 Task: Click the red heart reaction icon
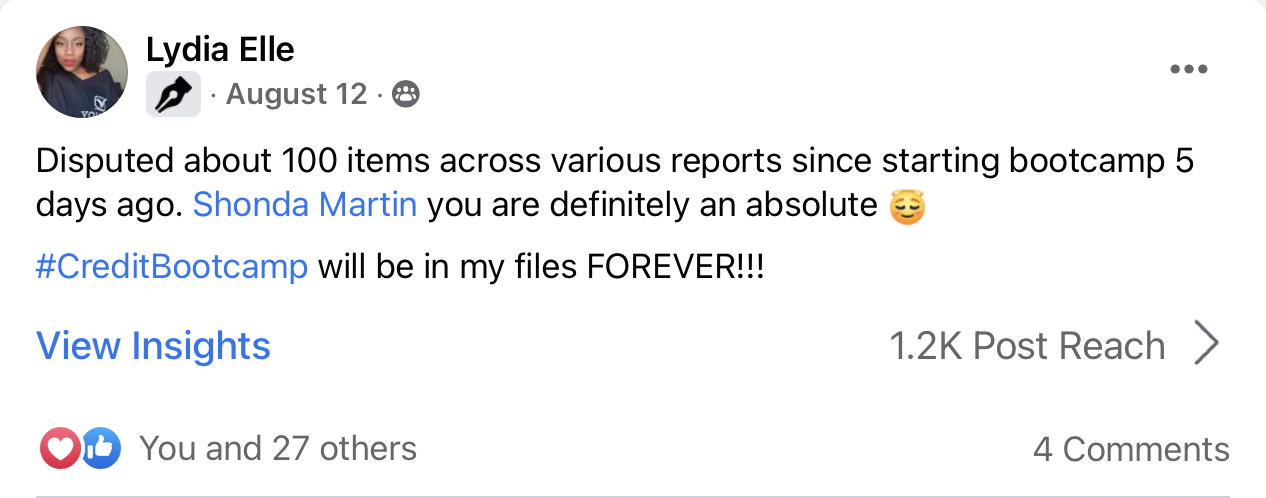[x=59, y=448]
